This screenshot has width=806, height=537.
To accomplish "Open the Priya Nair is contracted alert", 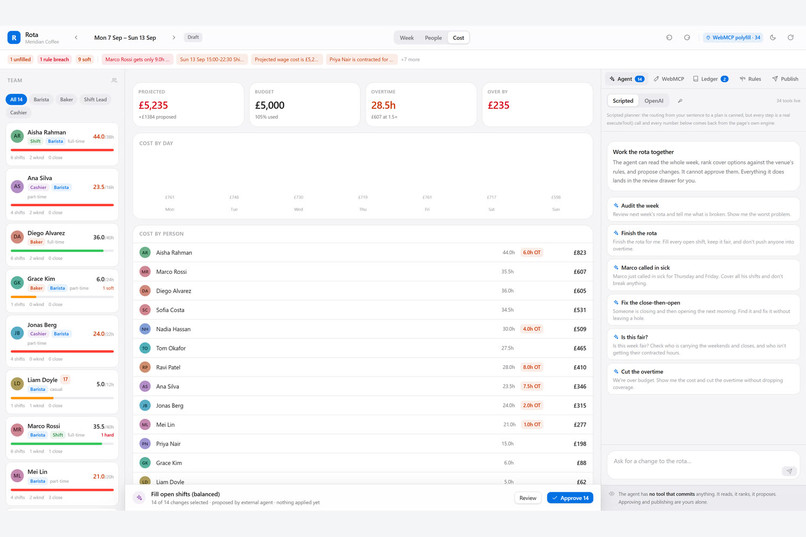I will coord(361,60).
